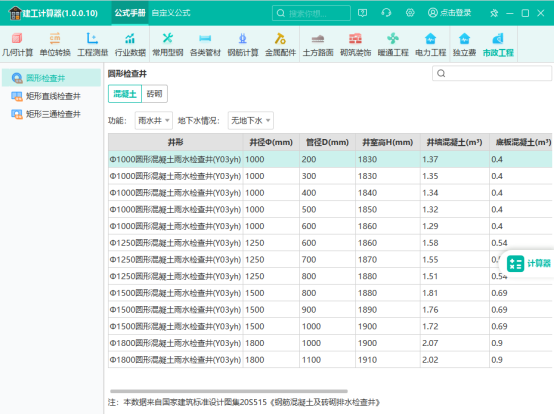The width and height of the screenshot is (554, 414).
Task: Switch to the 混凝土 concrete option
Action: tap(125, 94)
